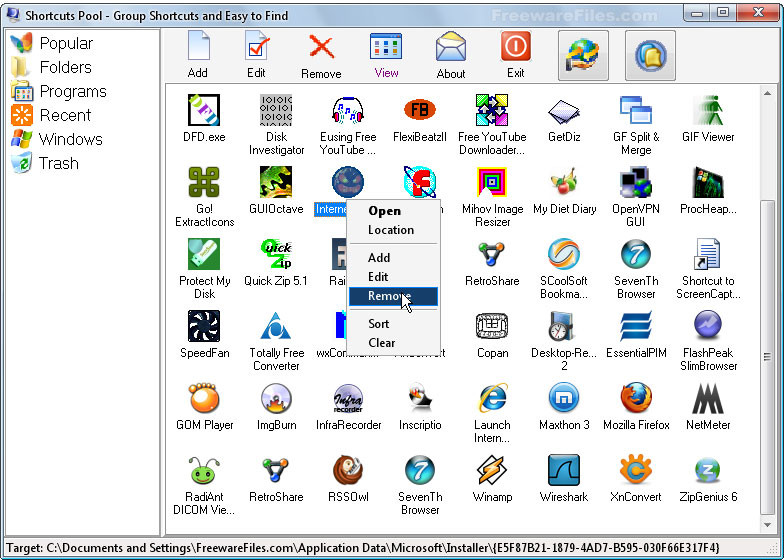784x560 pixels.
Task: Click the Edit toolbar button
Action: click(x=256, y=54)
